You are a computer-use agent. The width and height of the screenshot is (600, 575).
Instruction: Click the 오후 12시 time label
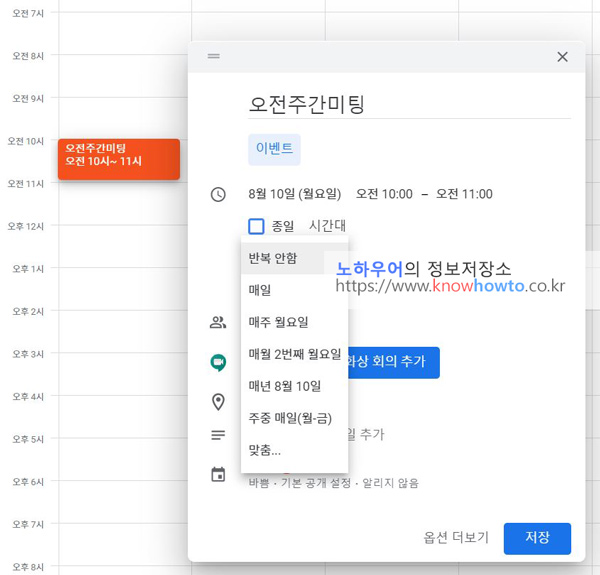coord(26,226)
